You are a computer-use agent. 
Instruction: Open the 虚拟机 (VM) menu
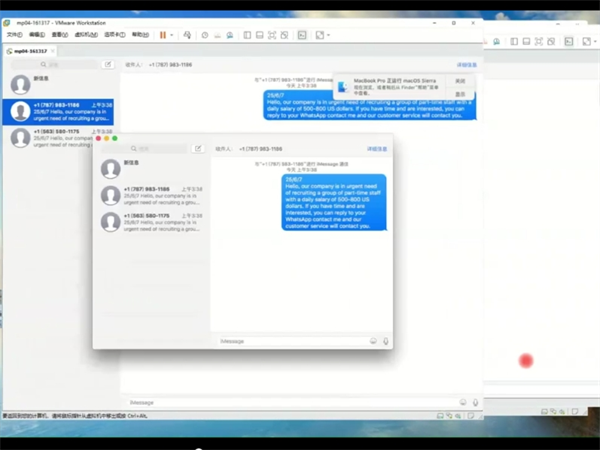point(87,34)
